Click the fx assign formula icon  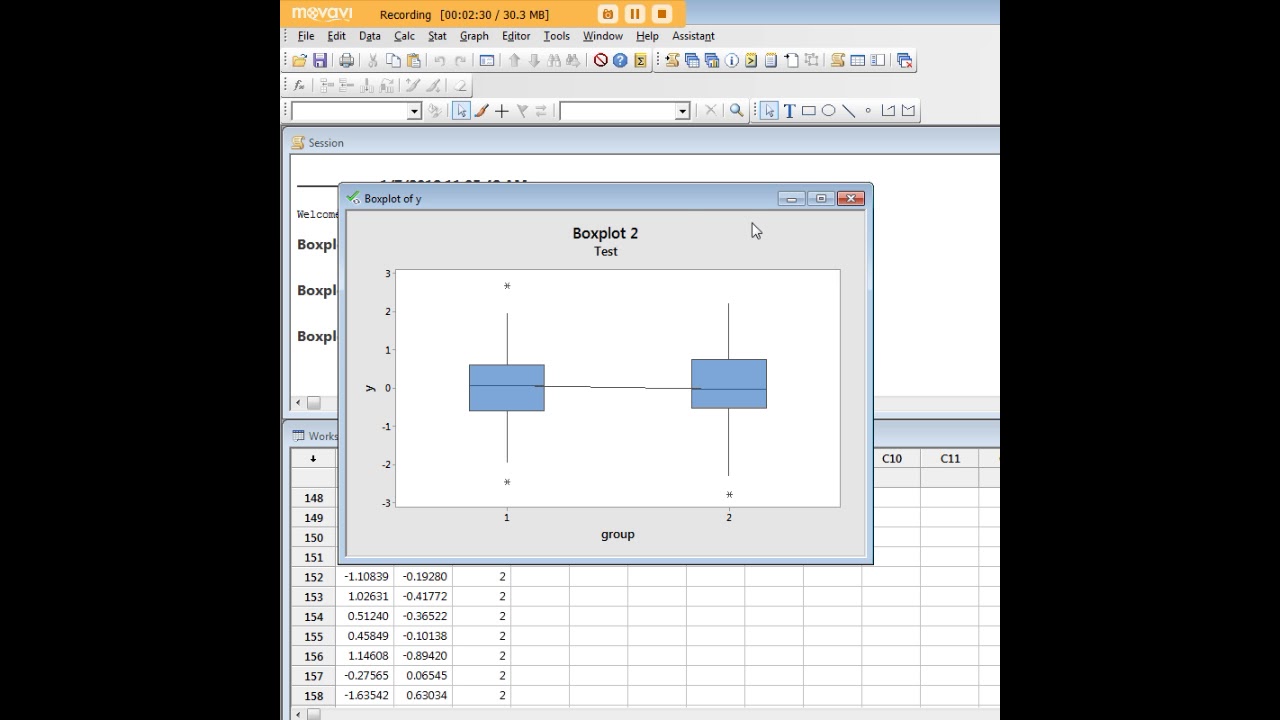coord(299,85)
